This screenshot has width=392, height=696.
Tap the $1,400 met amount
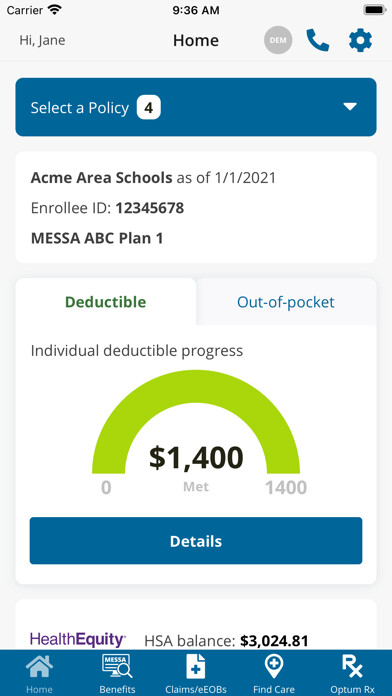196,458
